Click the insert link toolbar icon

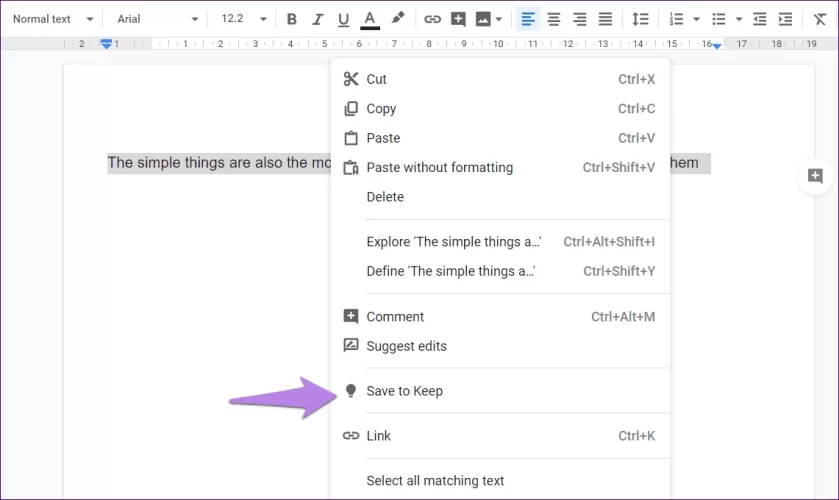pyautogui.click(x=432, y=19)
